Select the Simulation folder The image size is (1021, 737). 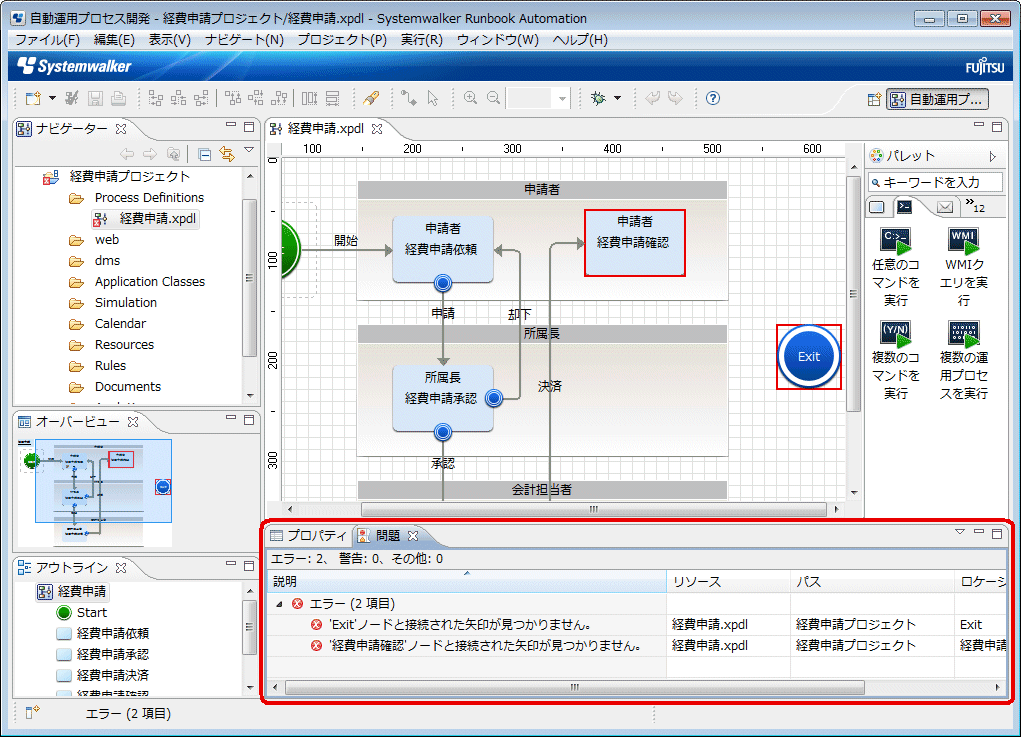click(x=126, y=303)
